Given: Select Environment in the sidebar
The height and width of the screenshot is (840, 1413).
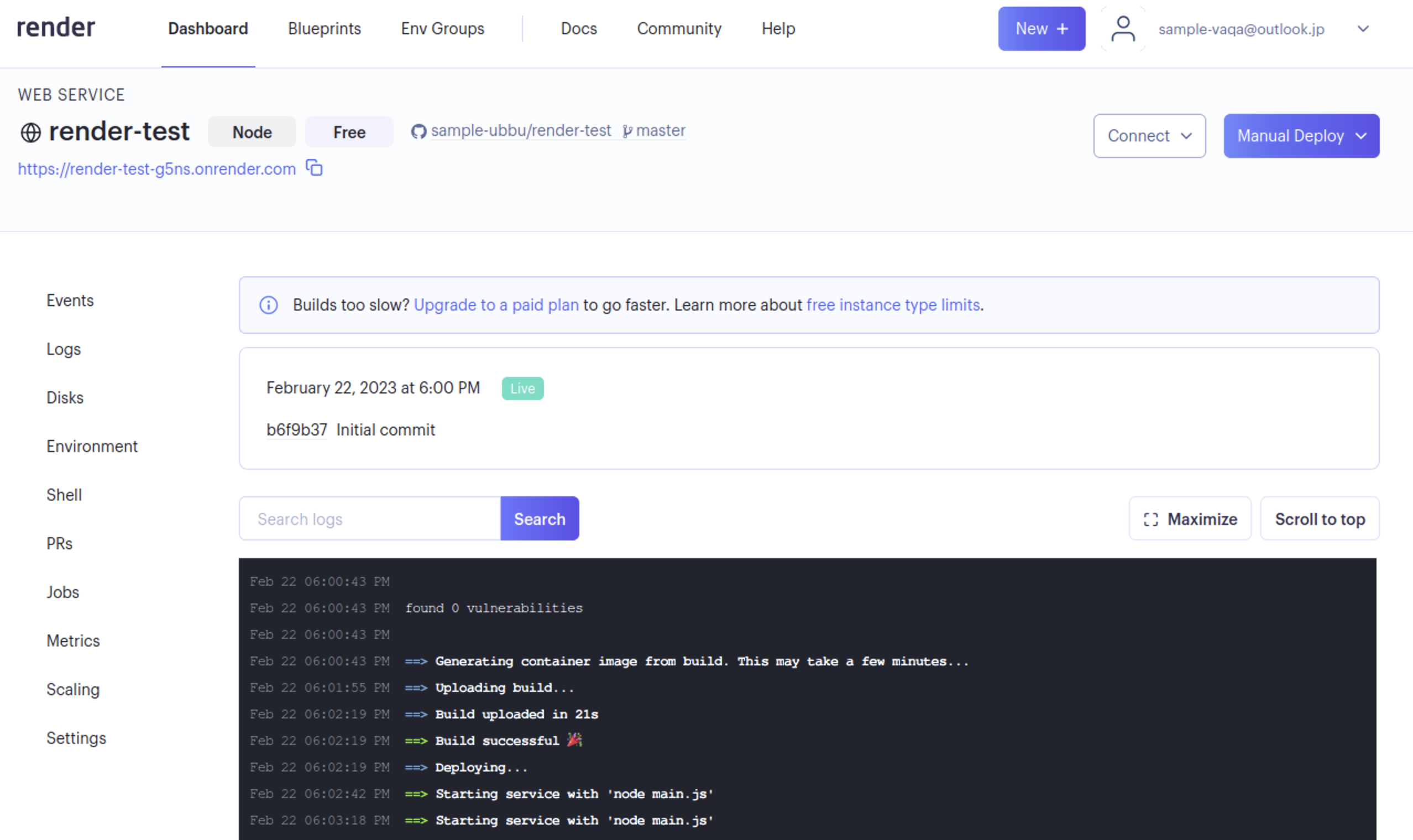Looking at the screenshot, I should tap(92, 446).
